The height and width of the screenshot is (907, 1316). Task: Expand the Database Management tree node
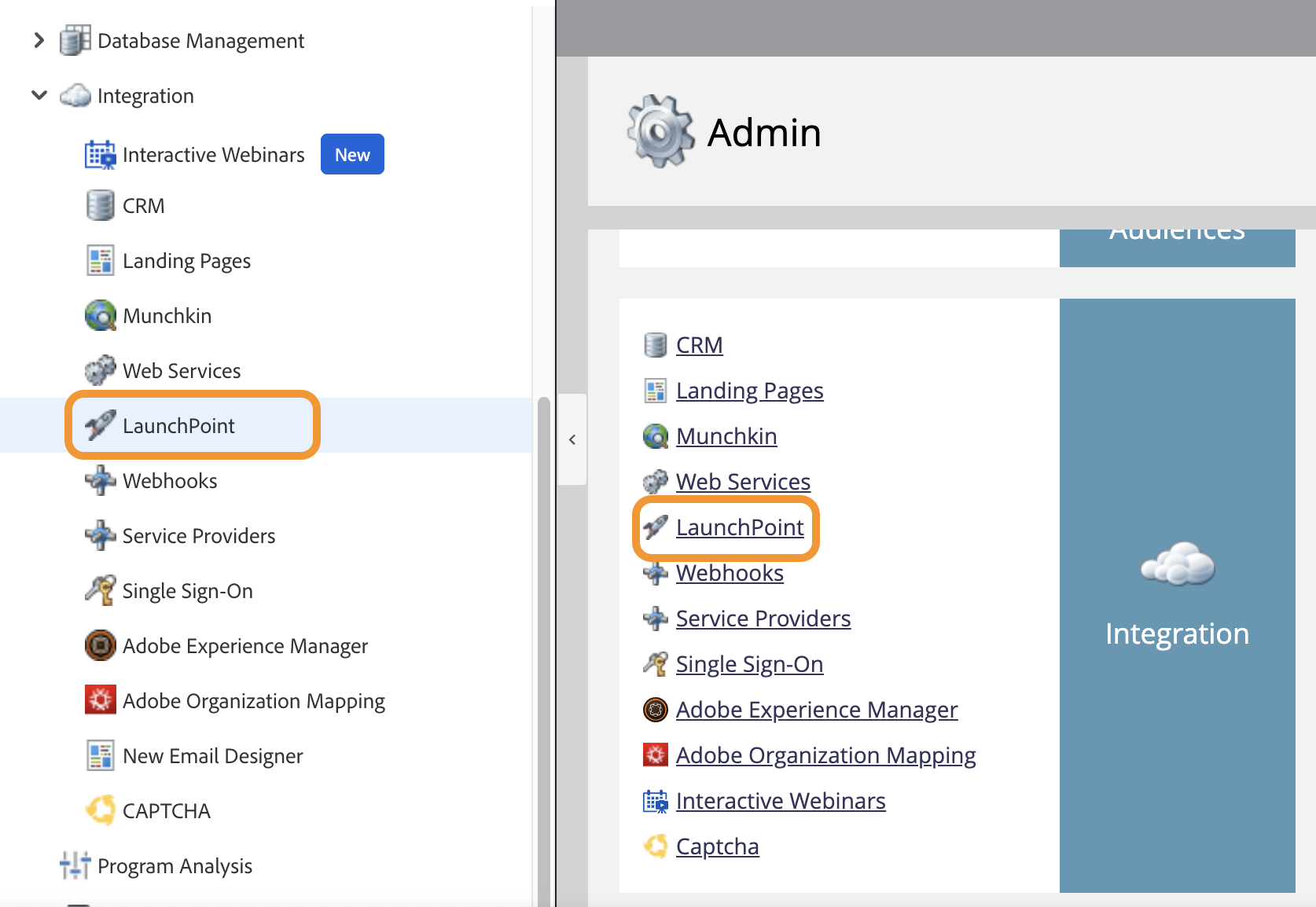[39, 41]
